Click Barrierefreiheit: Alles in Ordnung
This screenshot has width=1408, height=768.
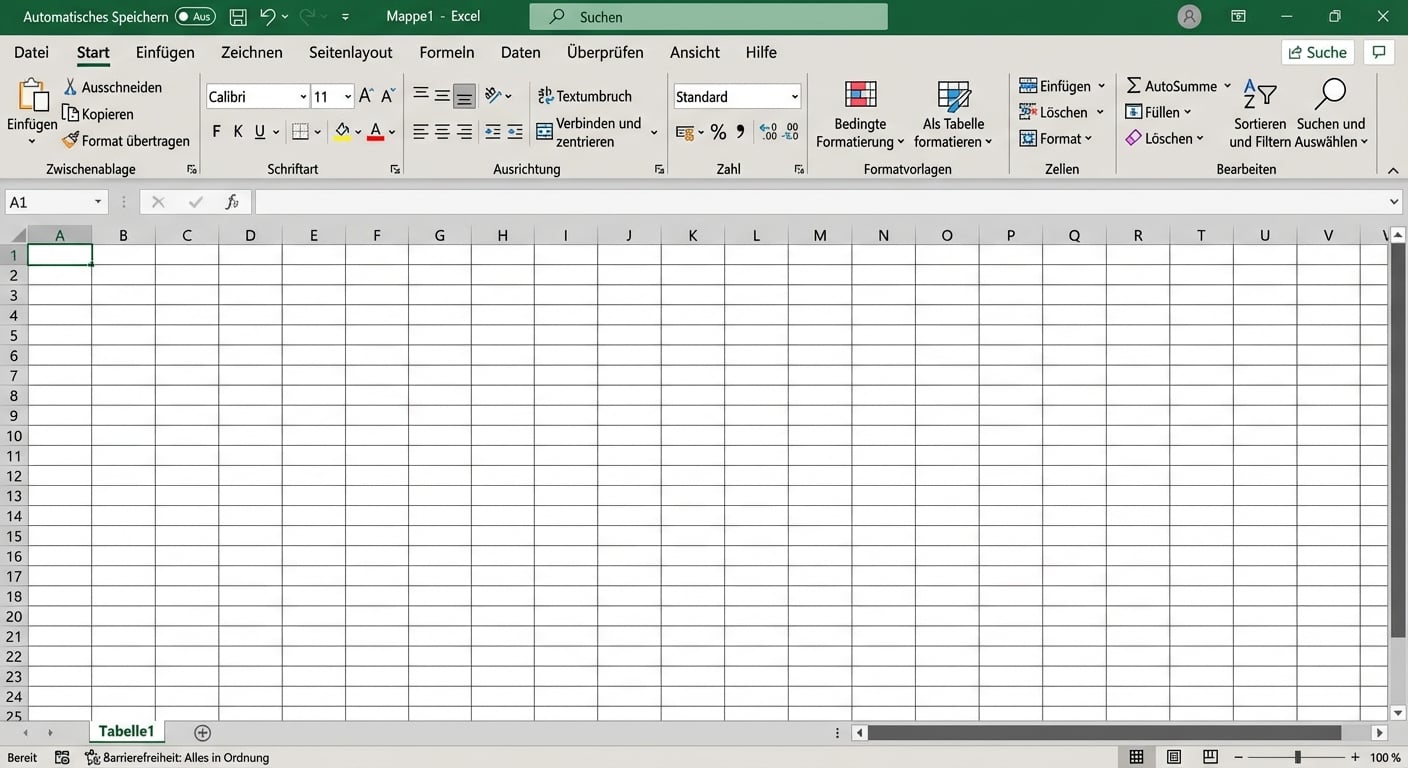click(x=177, y=758)
